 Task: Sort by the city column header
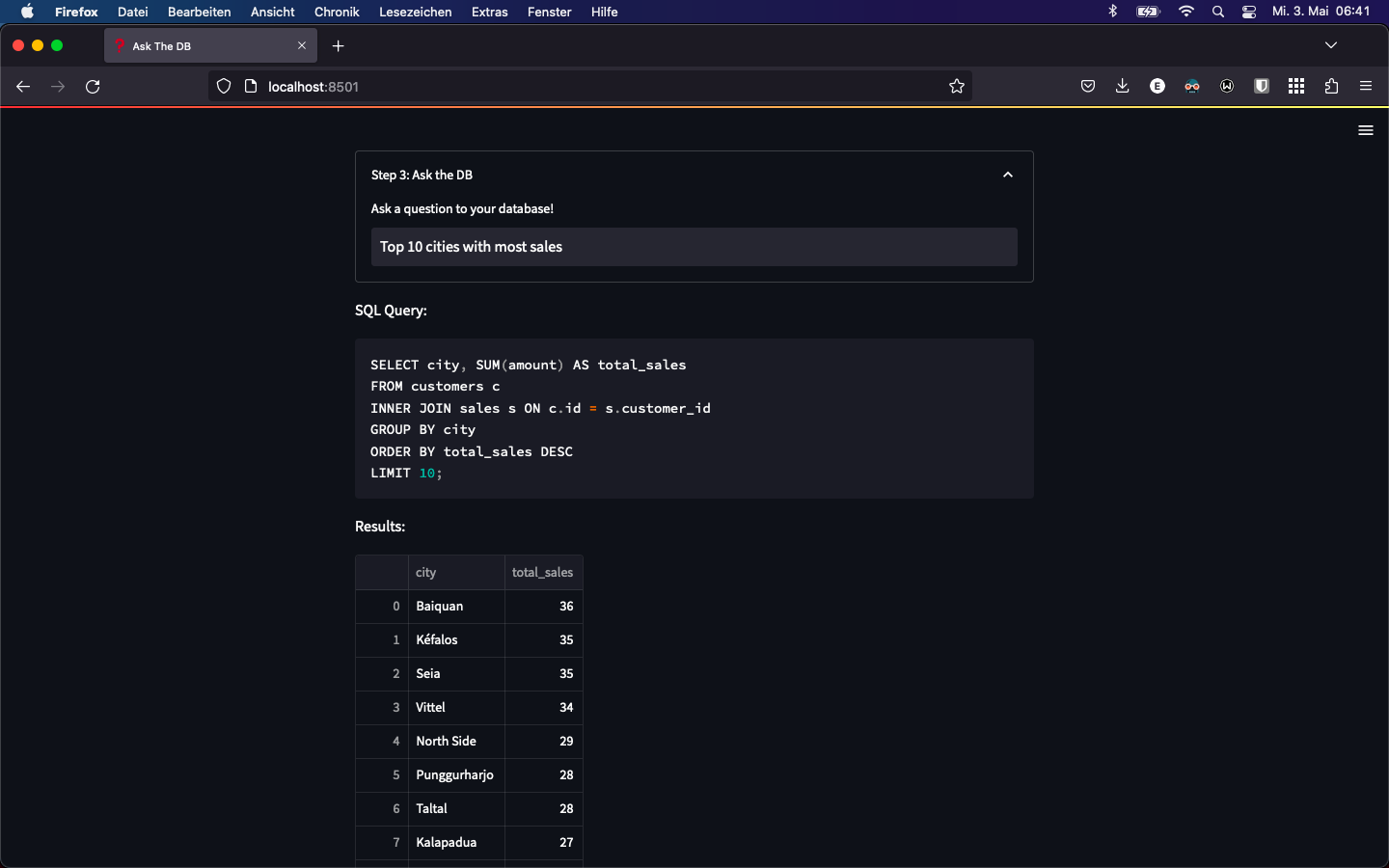click(x=456, y=572)
